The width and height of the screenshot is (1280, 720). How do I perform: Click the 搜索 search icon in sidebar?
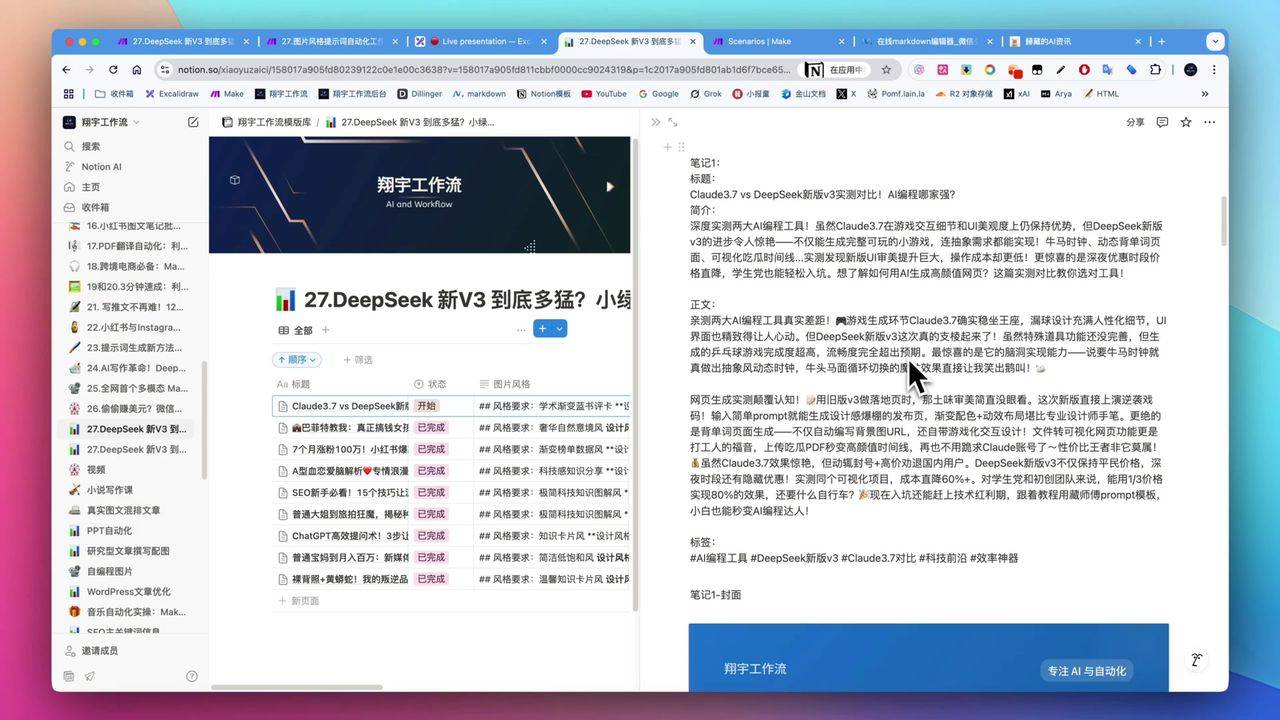point(88,145)
